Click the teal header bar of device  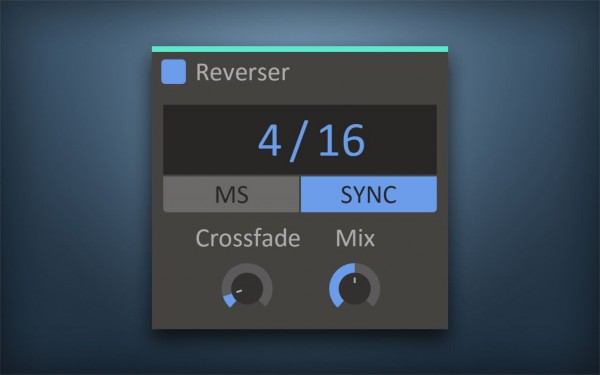pyautogui.click(x=300, y=49)
